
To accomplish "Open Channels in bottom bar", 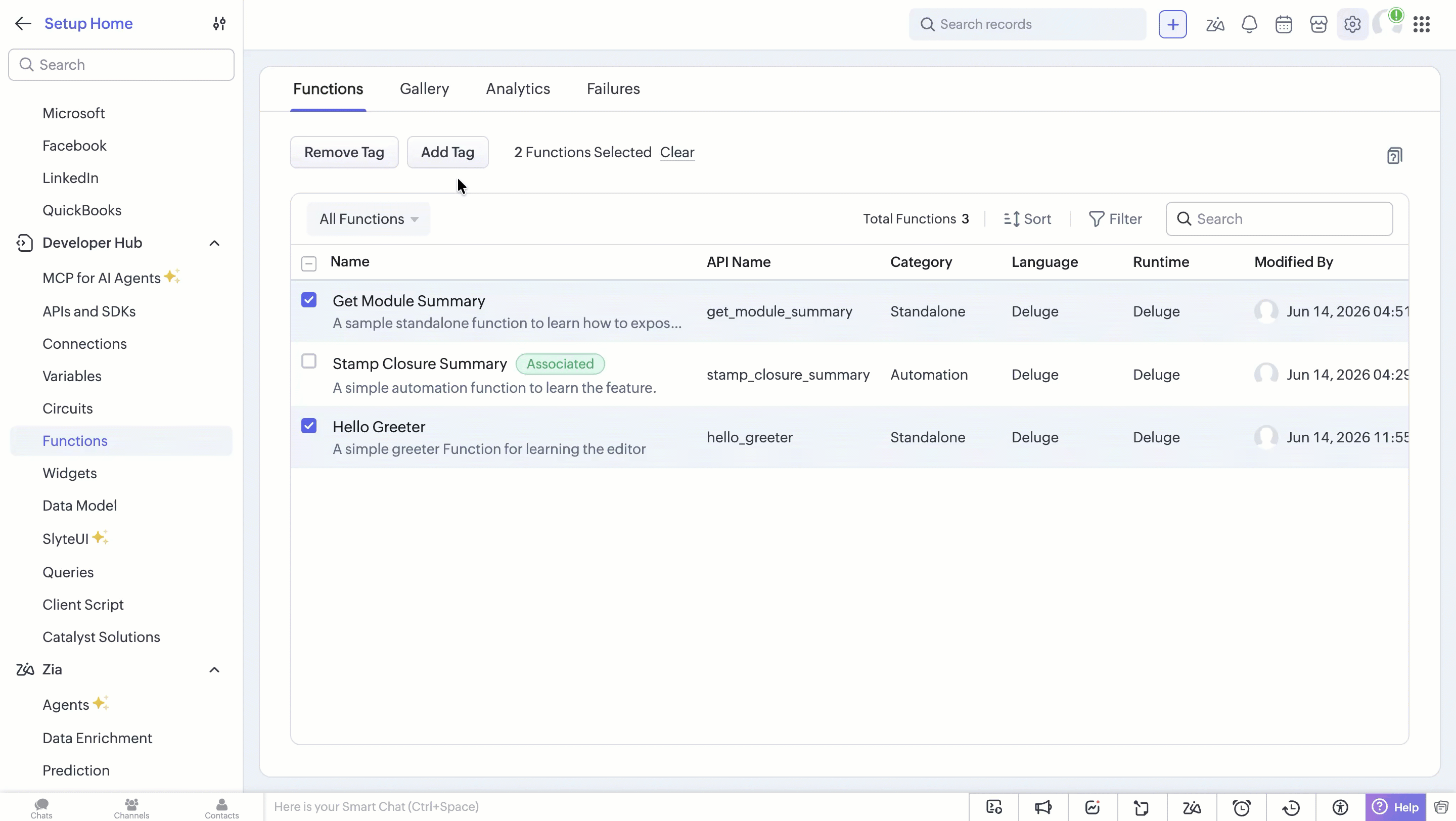I will coord(131,808).
